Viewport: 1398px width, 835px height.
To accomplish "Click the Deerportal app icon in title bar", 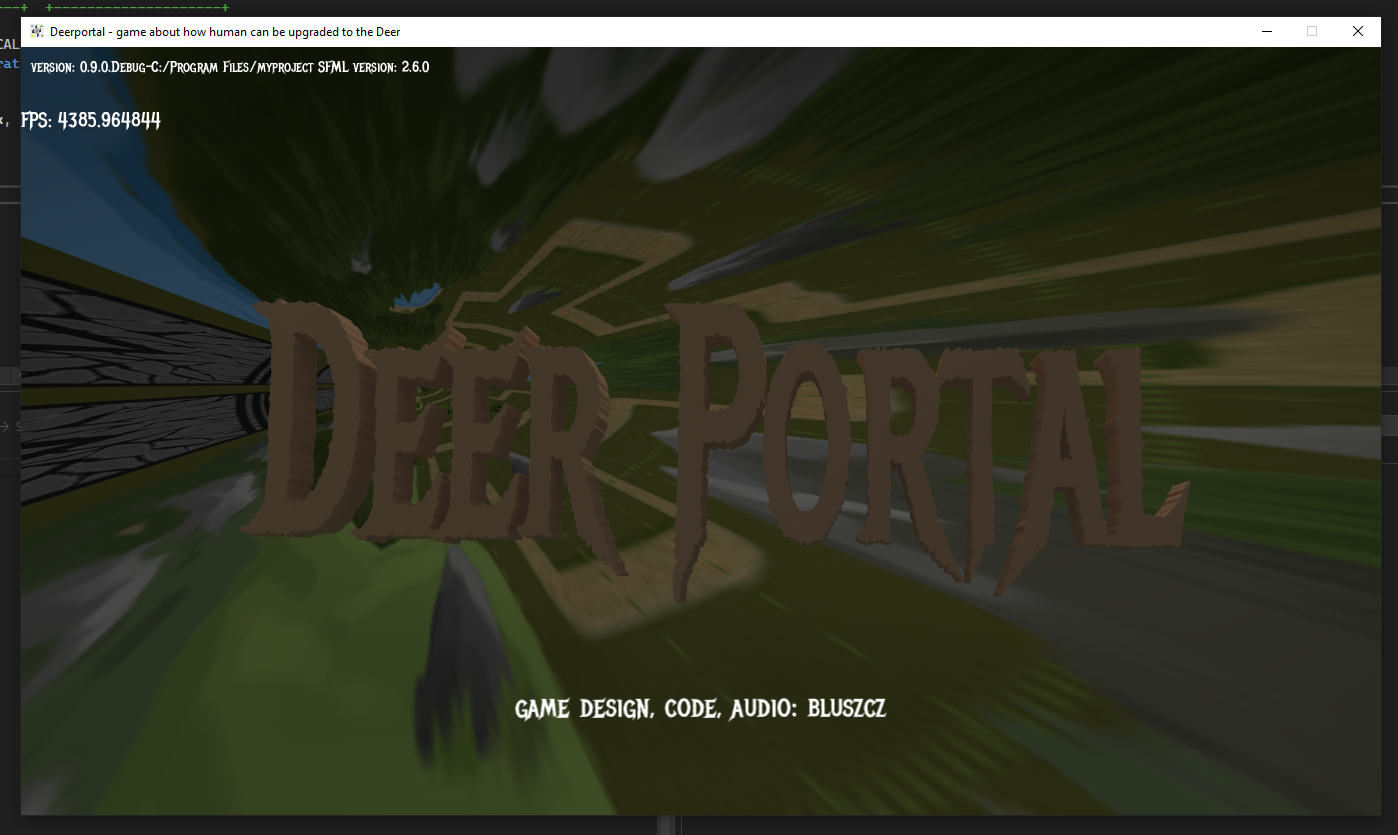I will [x=36, y=32].
